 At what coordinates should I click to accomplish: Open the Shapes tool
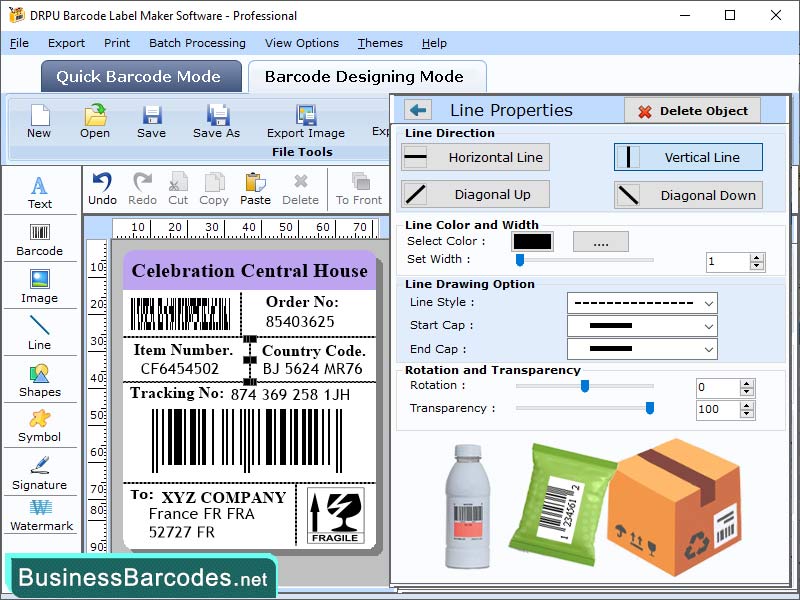[39, 381]
